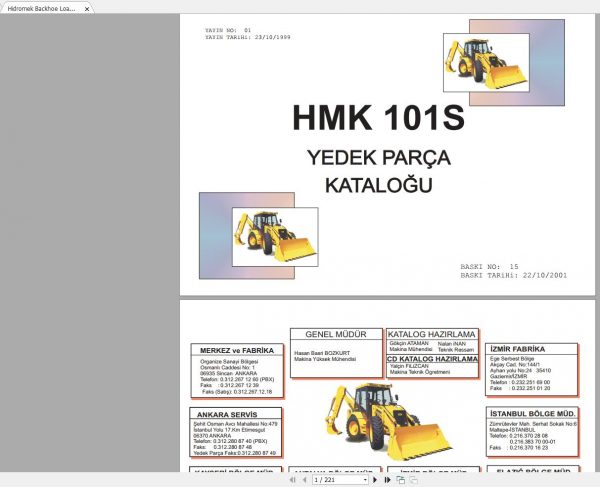The width and height of the screenshot is (600, 487).
Task: Click the Hasan Basri BOZKURT name
Action: pyautogui.click(x=322, y=353)
